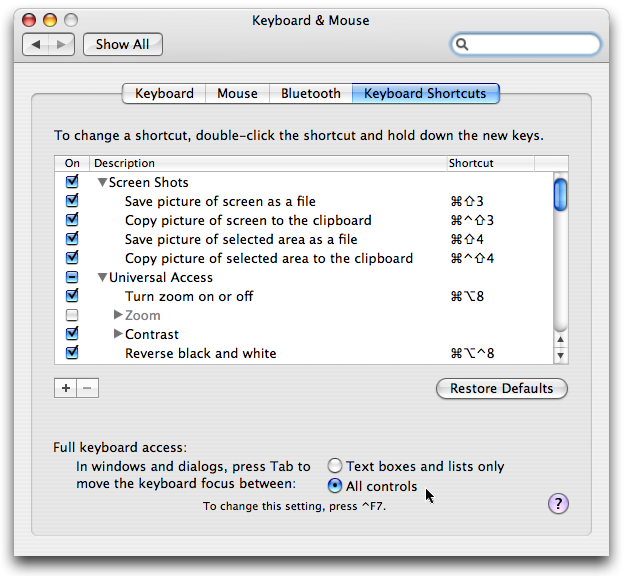The height and width of the screenshot is (576, 625).
Task: Switch to the Keyboard tab
Action: pyautogui.click(x=164, y=93)
